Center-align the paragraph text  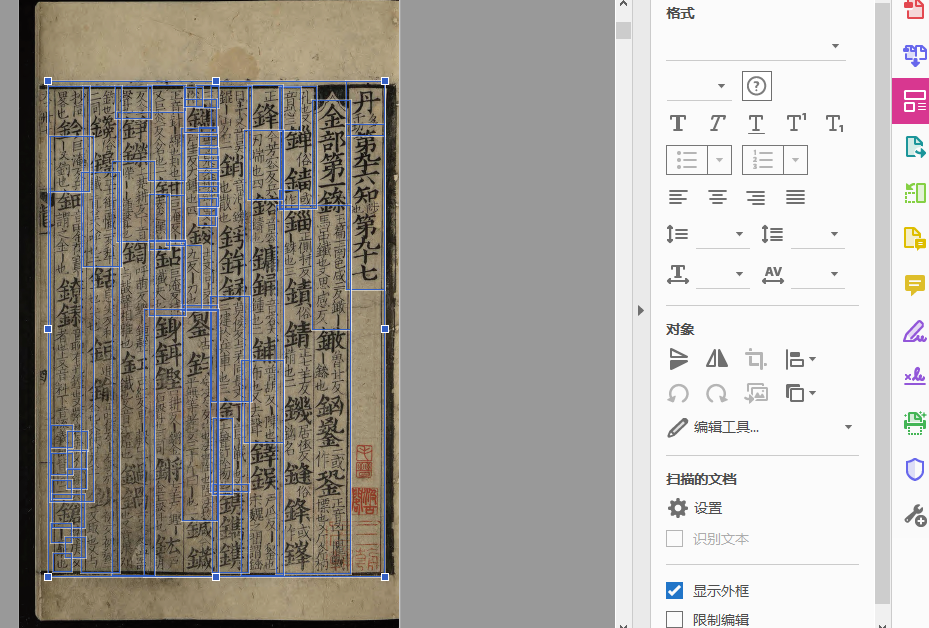pyautogui.click(x=717, y=197)
